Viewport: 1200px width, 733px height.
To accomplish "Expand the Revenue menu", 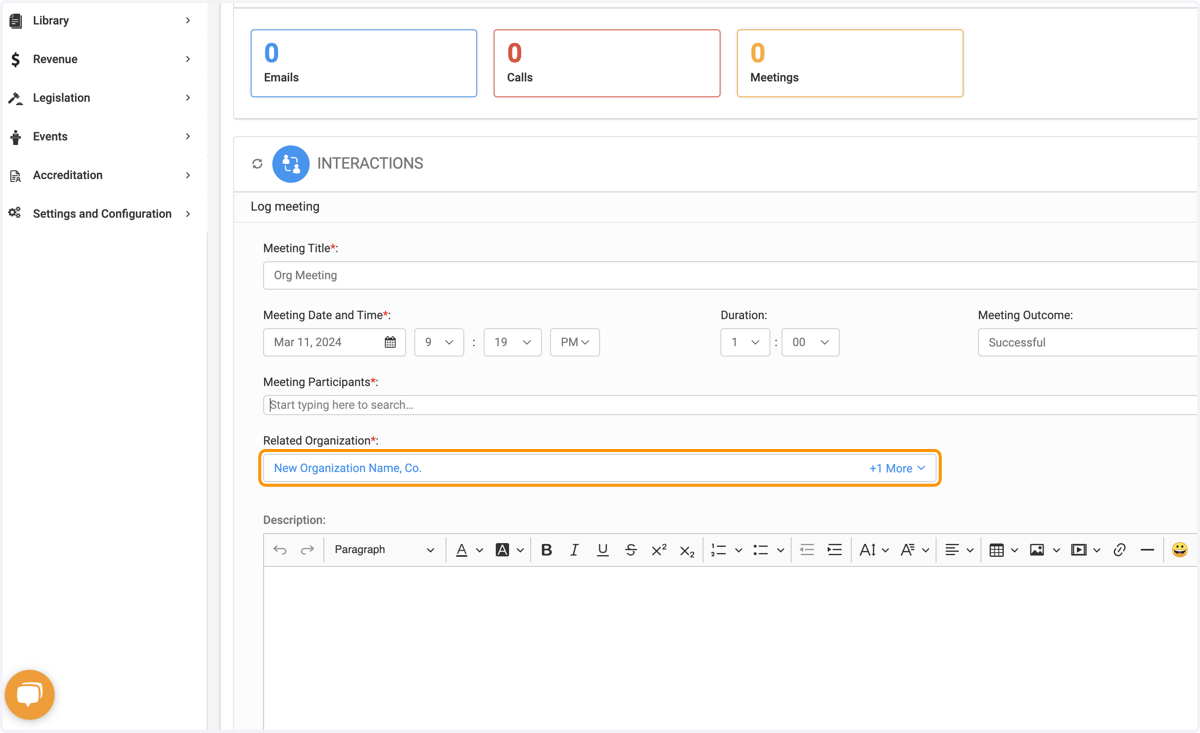I will (x=188, y=59).
